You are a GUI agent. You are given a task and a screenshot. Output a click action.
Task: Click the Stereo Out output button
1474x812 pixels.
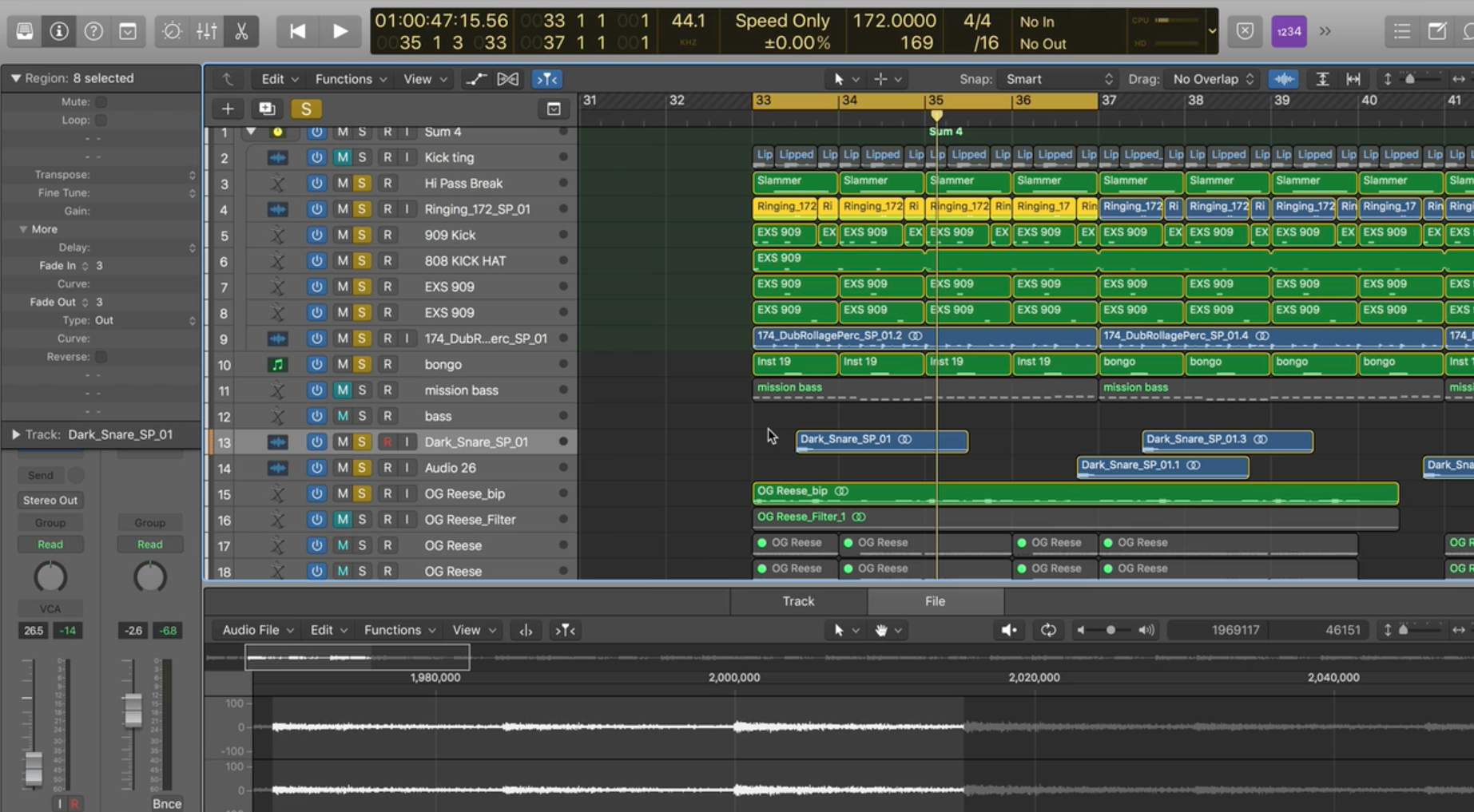pyautogui.click(x=50, y=501)
